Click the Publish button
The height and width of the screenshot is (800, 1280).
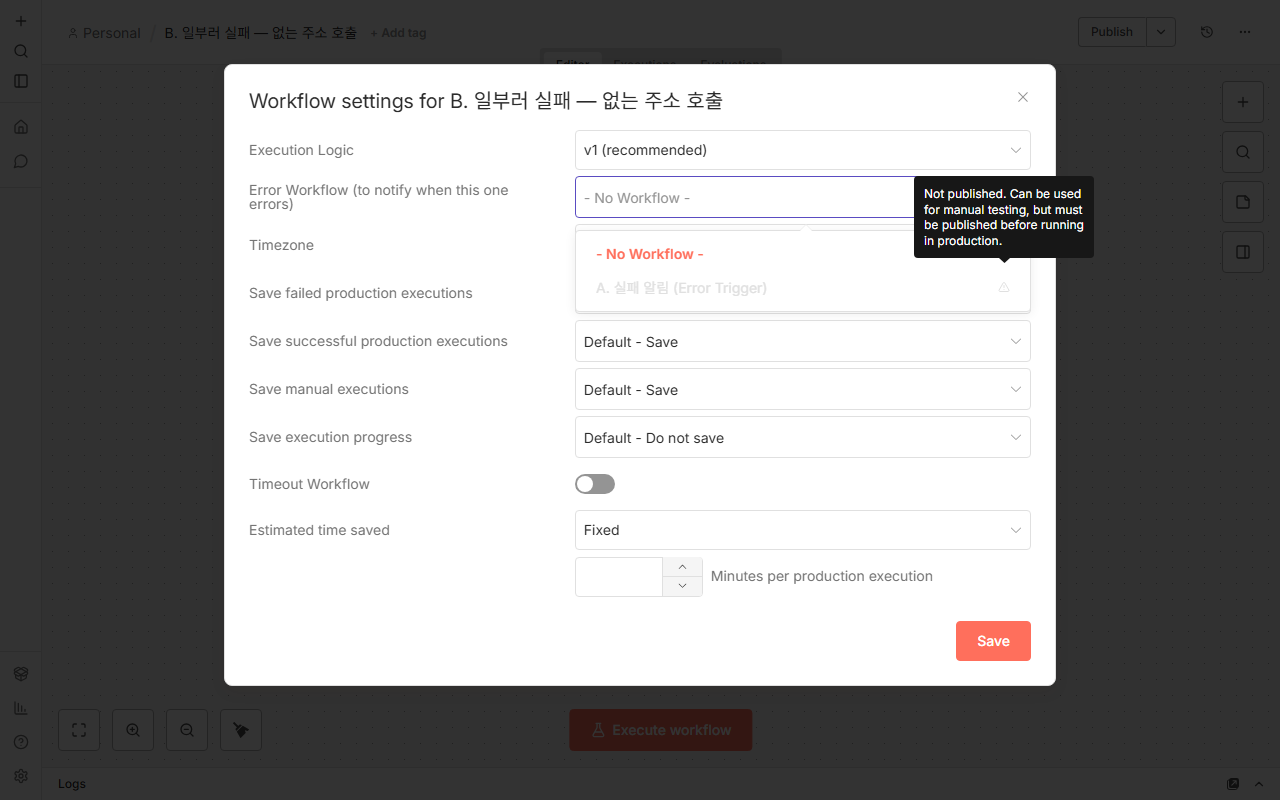(1112, 32)
